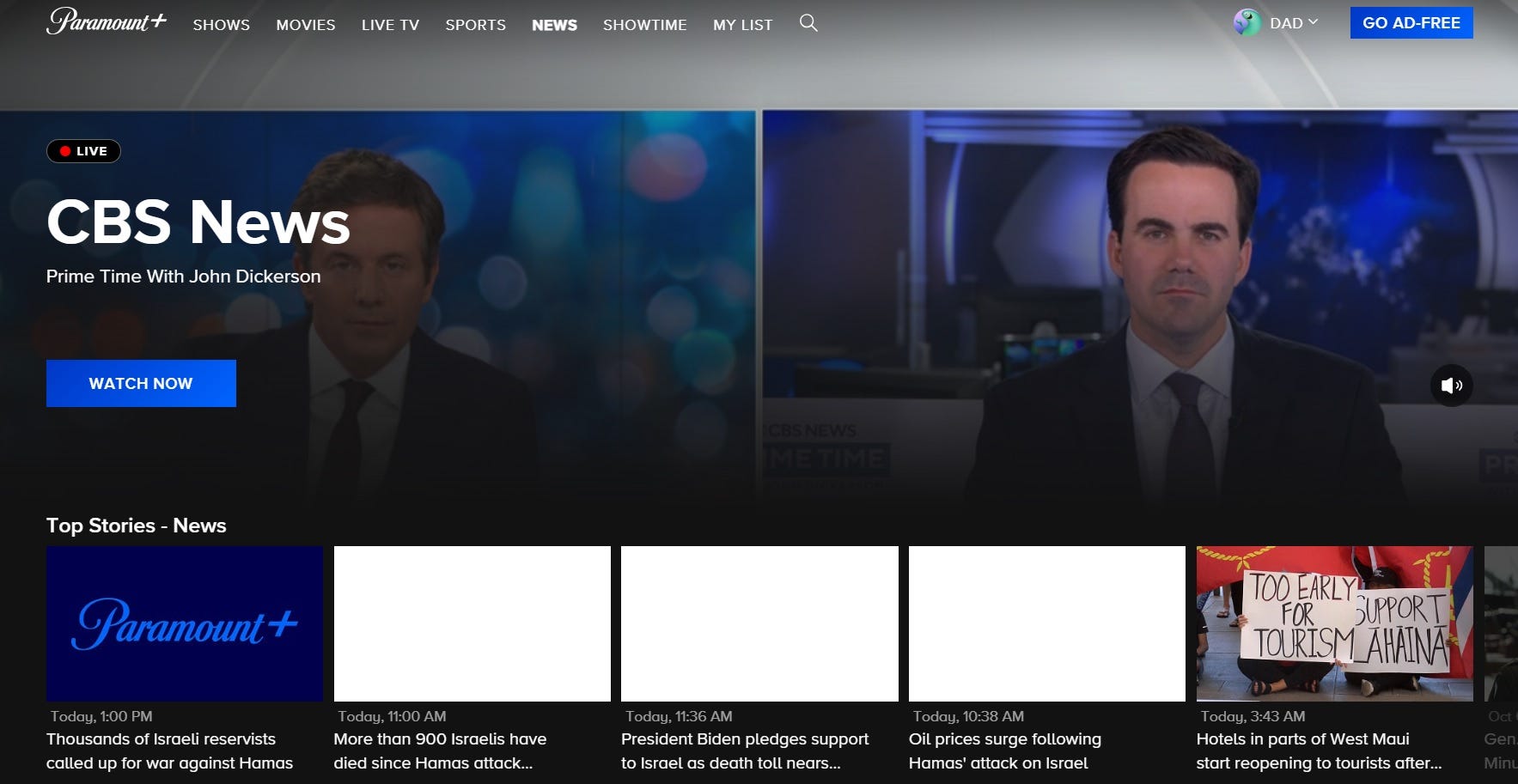
Task: Open the SHOWTIME section
Action: [x=645, y=25]
